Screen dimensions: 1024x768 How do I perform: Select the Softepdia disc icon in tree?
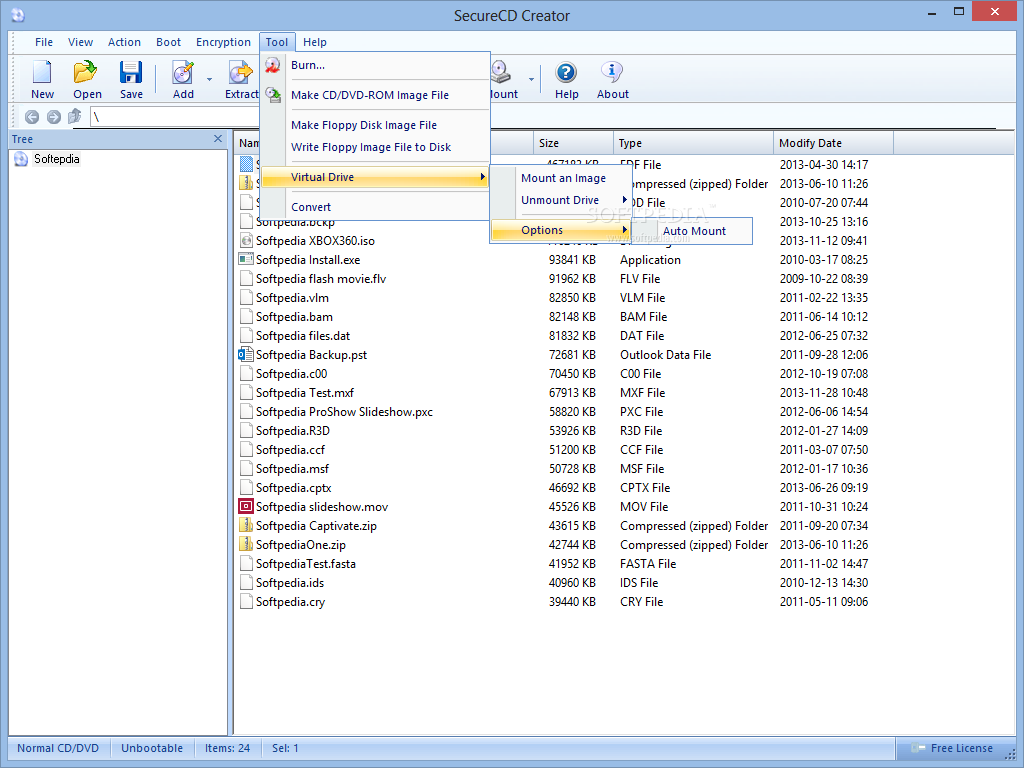[x=21, y=159]
